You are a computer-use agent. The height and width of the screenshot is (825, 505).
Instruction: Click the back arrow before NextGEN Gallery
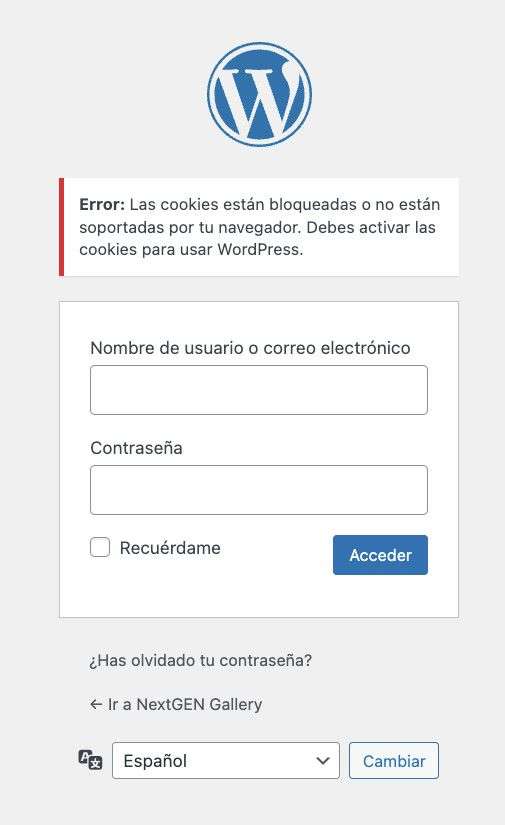tap(96, 704)
